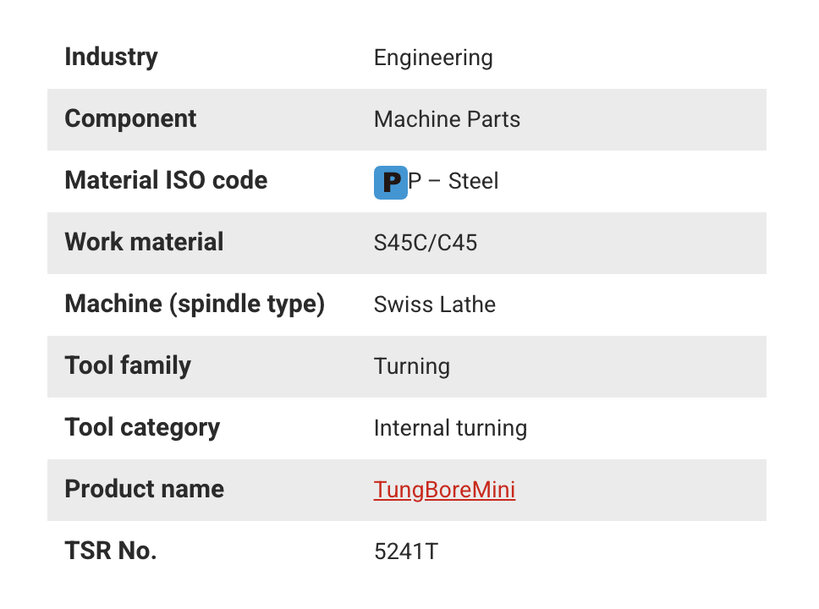This screenshot has height=609, width=819.
Task: Click the Internal turning value
Action: pyautogui.click(x=450, y=428)
